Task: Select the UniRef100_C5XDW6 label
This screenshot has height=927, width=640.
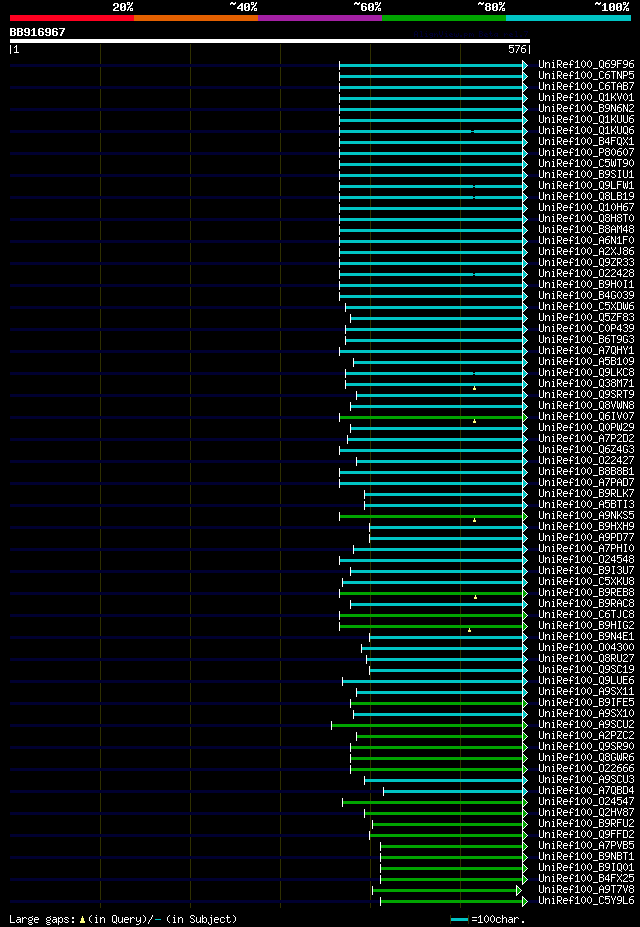Action: pos(586,307)
